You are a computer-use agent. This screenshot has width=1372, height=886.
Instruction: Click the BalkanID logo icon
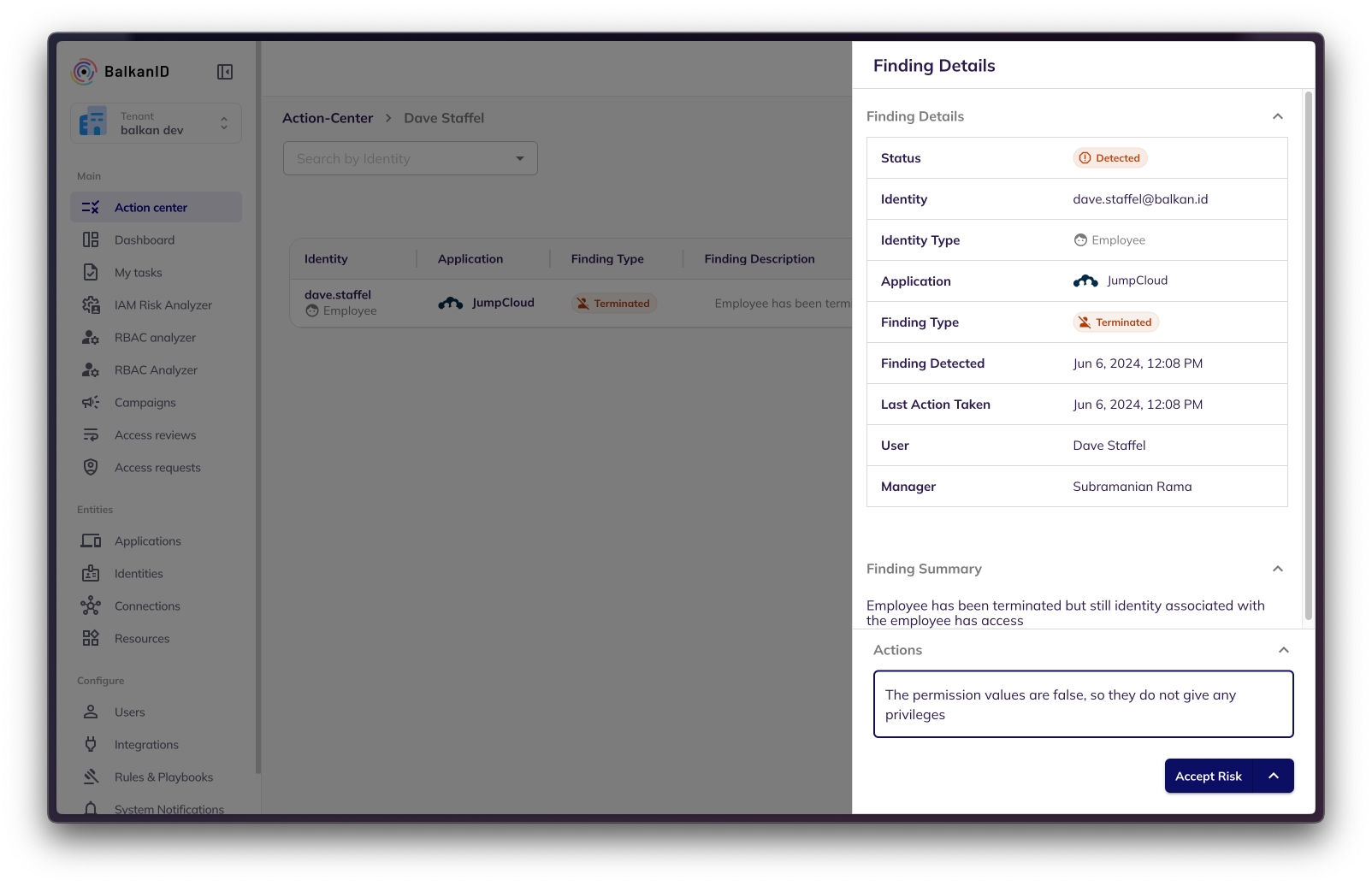(84, 72)
